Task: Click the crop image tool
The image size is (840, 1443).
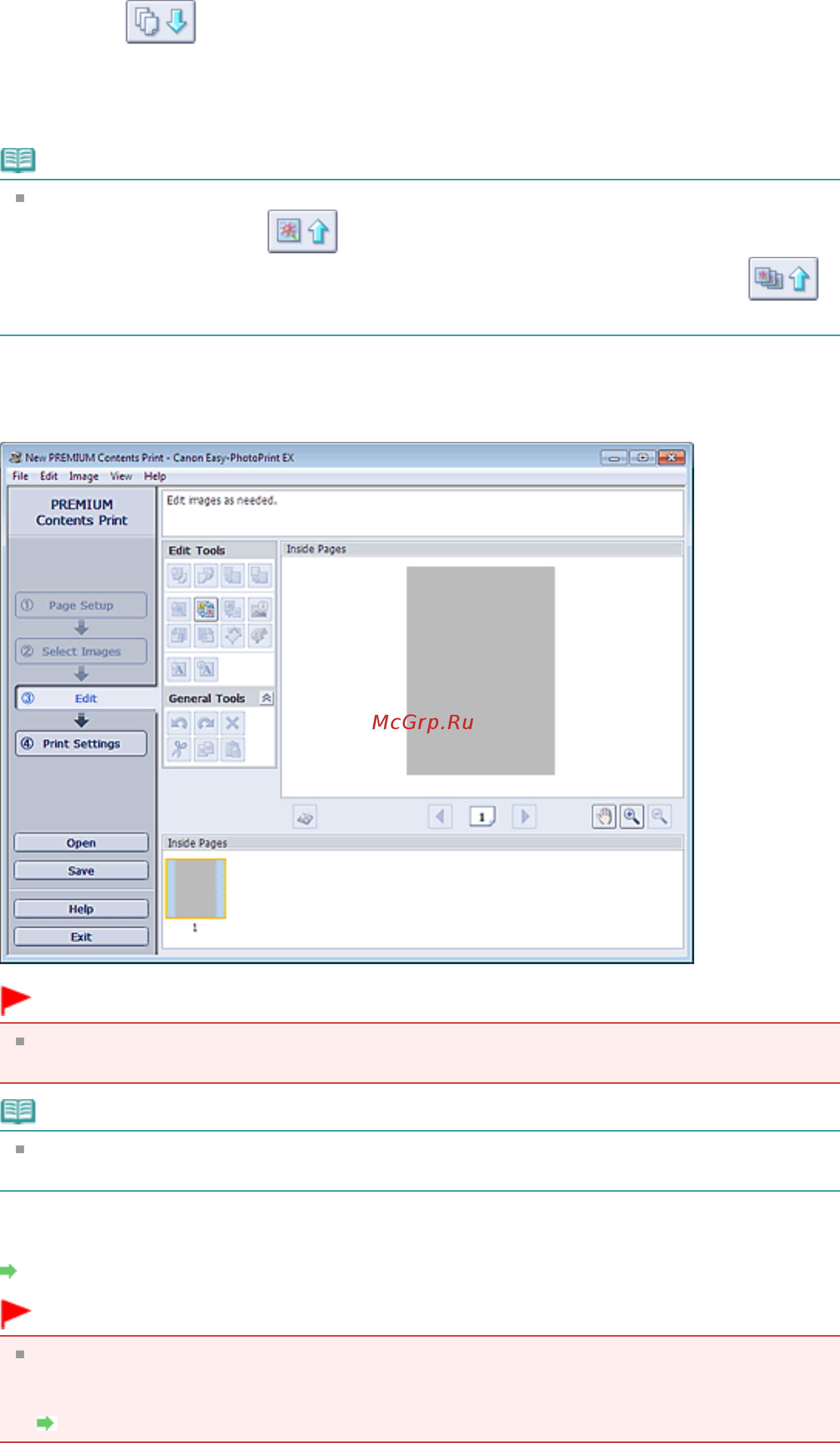Action: point(206,636)
